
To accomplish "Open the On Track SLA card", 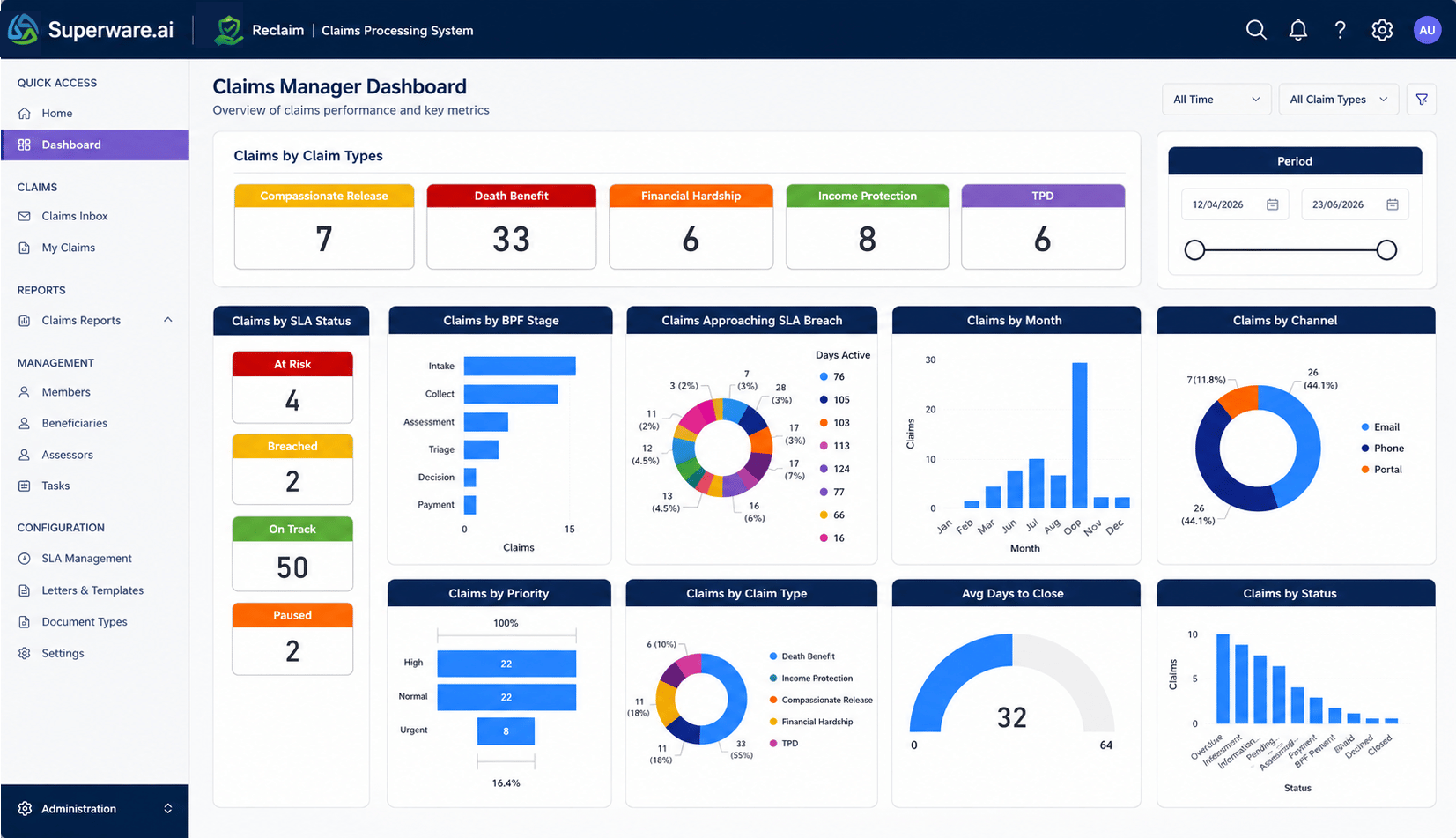I will 292,553.
